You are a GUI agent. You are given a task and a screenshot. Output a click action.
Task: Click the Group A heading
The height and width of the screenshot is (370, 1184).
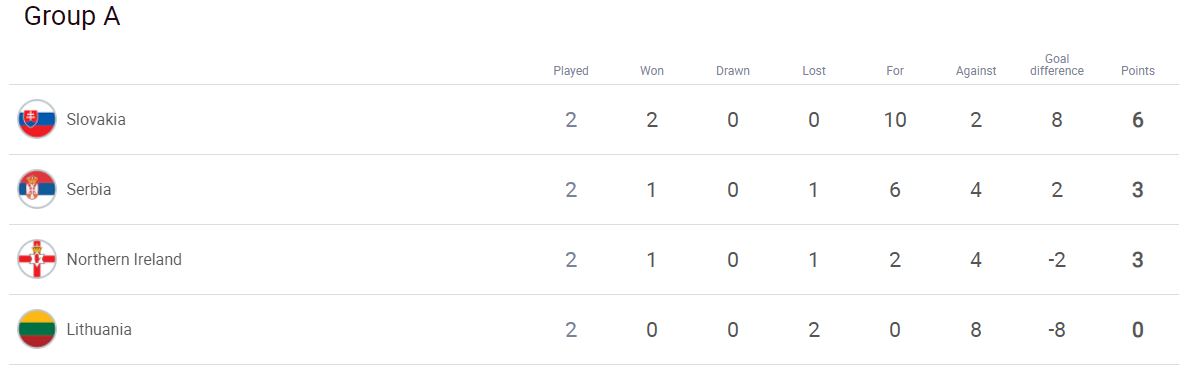72,17
